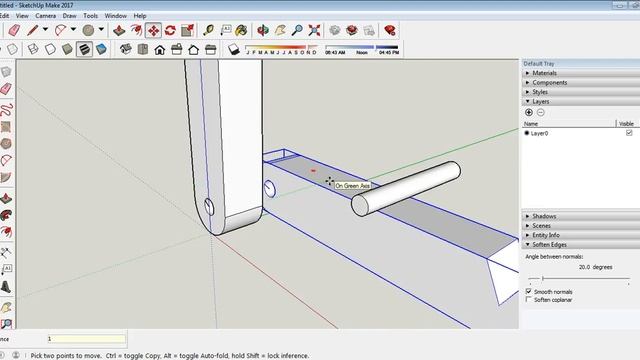This screenshot has width=640, height=360.
Task: Select the Rotate tool
Action: pos(170,30)
